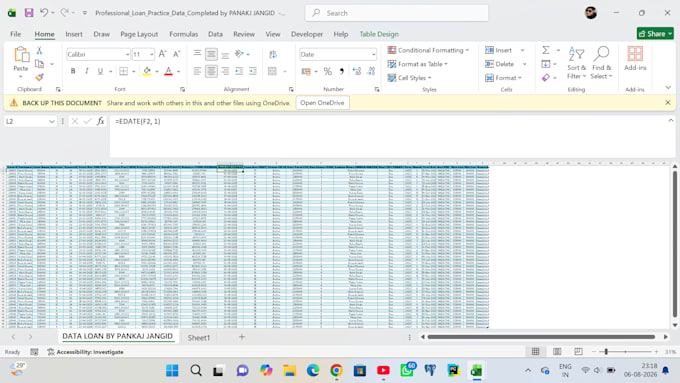Expand Format as Table menu
Screen dimensions: 680x383
tap(418, 64)
